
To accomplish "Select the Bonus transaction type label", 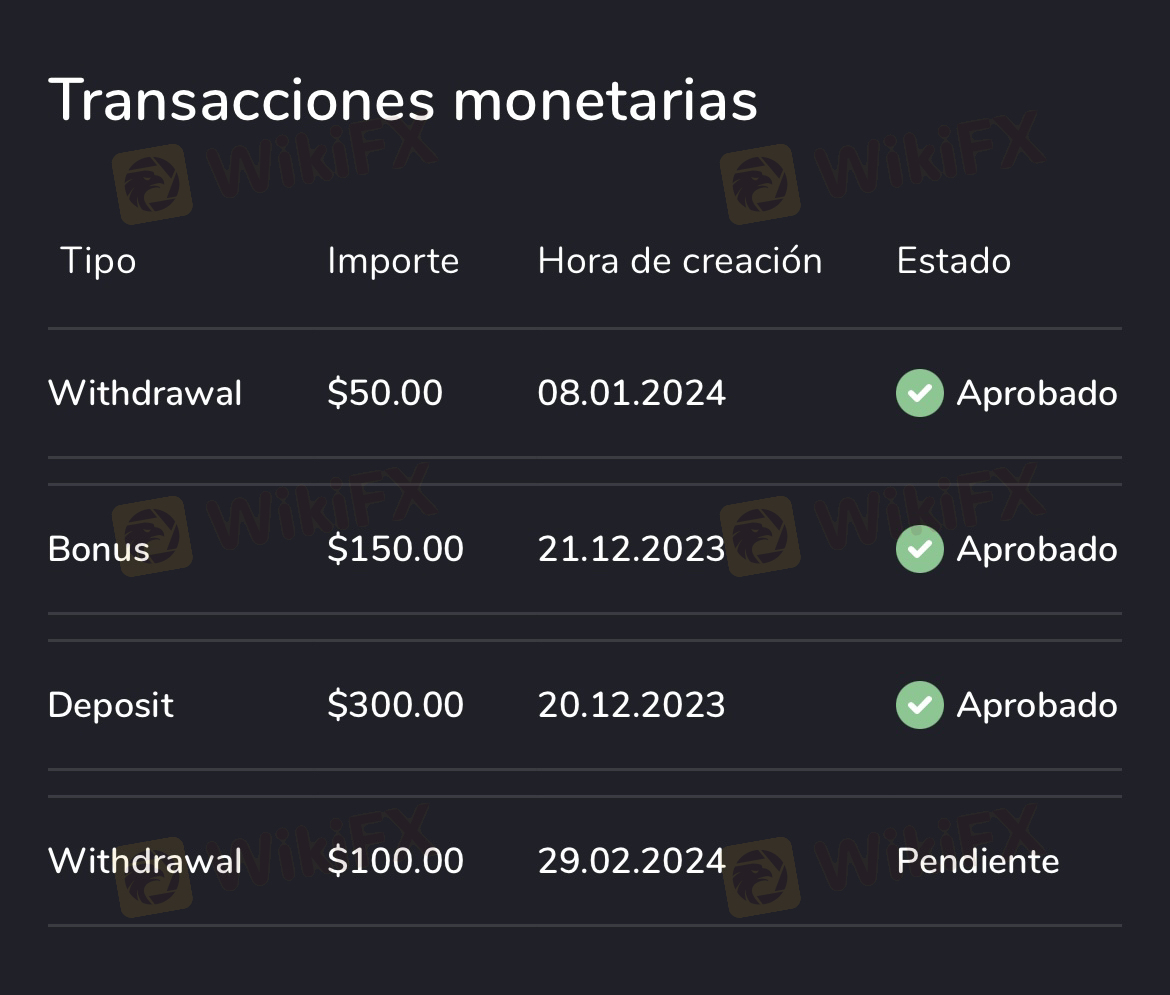I will click(99, 549).
